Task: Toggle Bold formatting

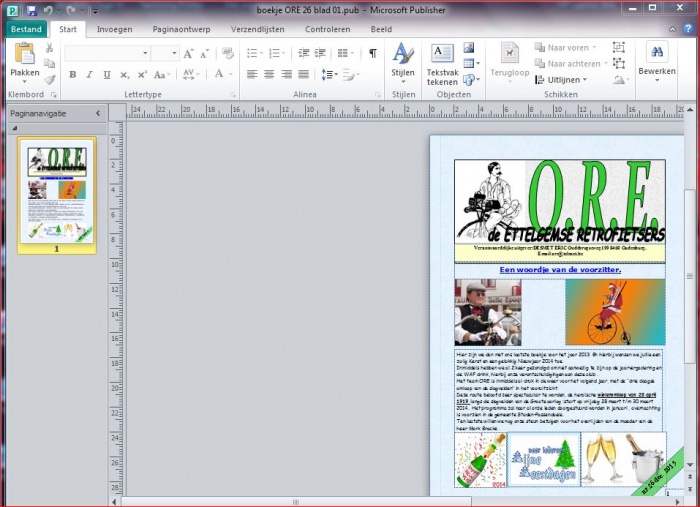Action: pyautogui.click(x=72, y=75)
